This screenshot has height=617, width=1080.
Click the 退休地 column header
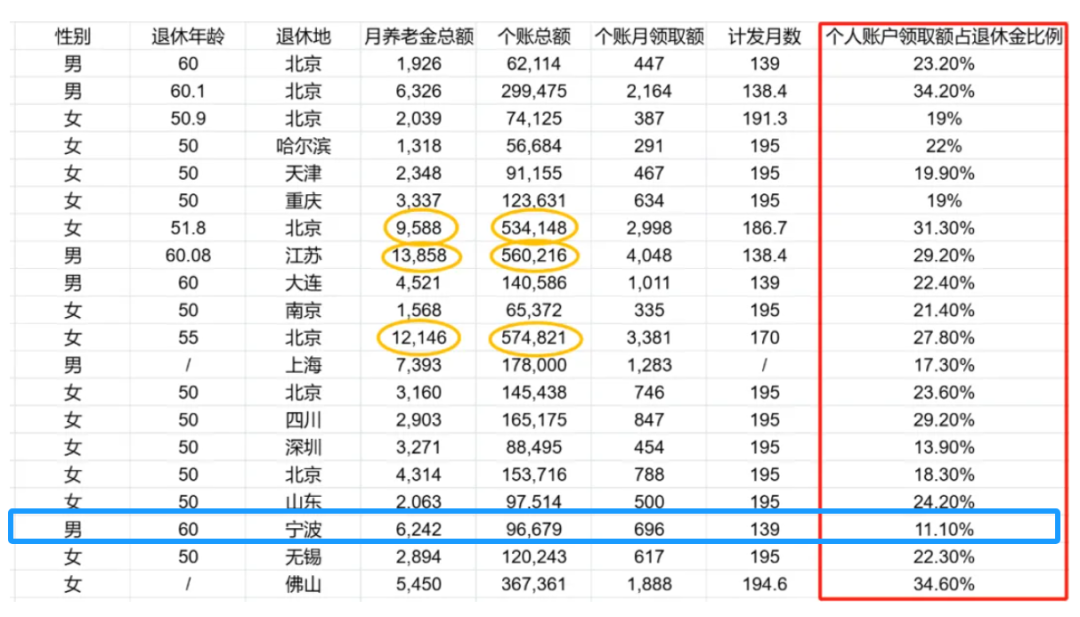304,38
